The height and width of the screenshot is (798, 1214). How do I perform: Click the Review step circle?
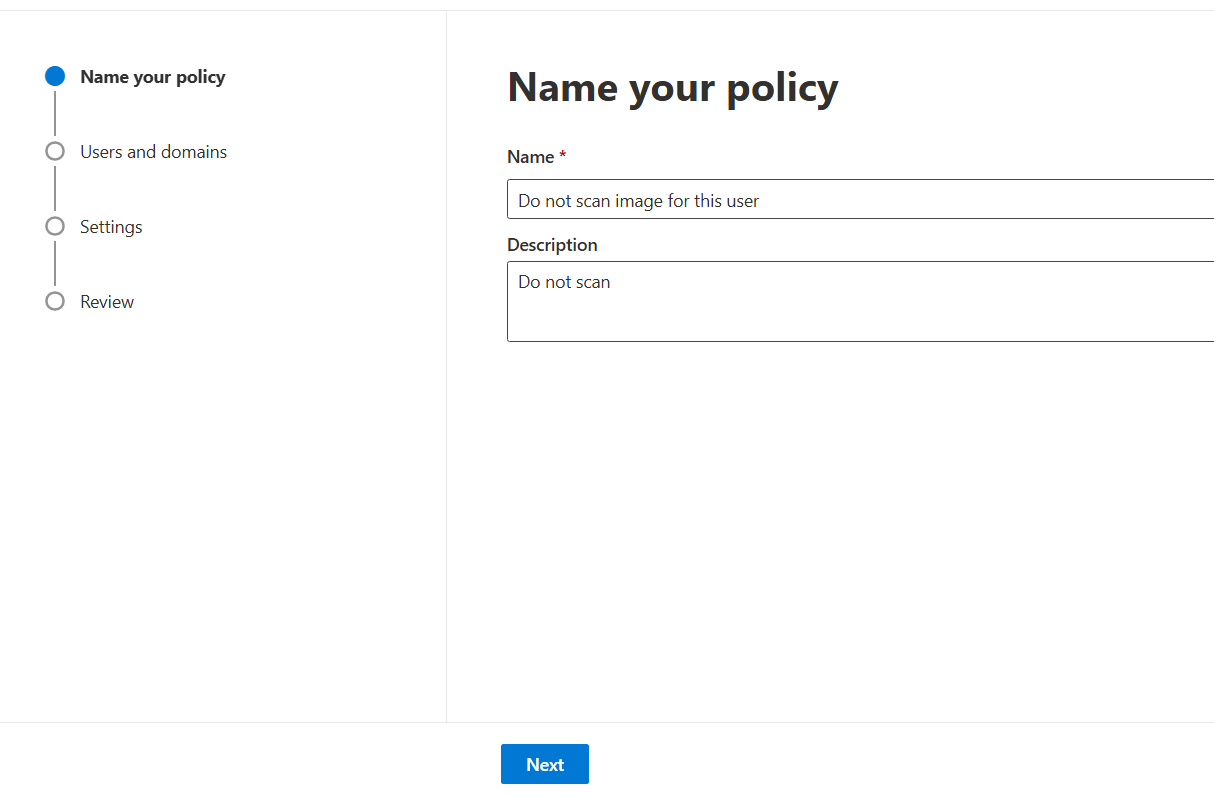[x=55, y=301]
